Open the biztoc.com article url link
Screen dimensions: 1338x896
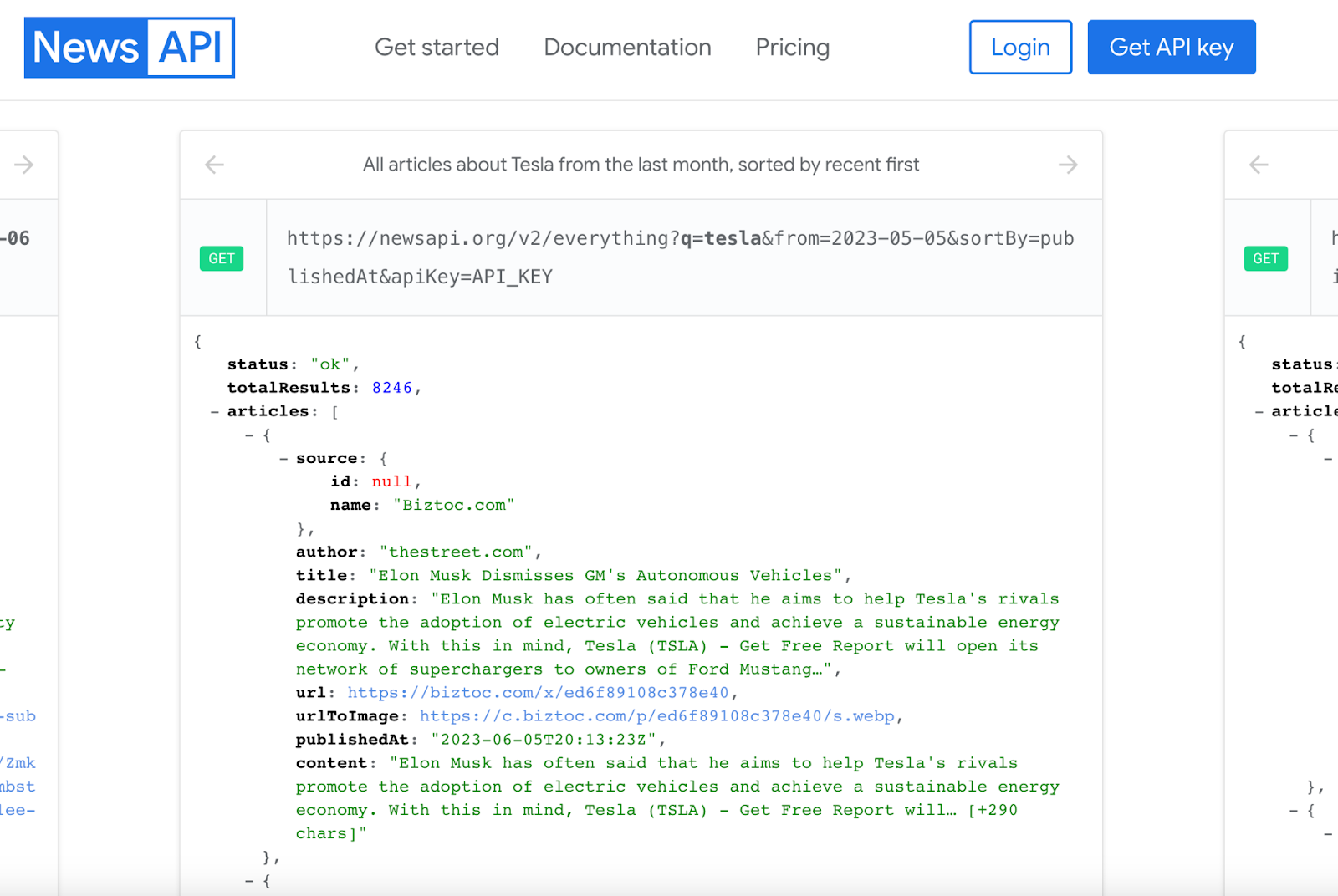coord(538,693)
